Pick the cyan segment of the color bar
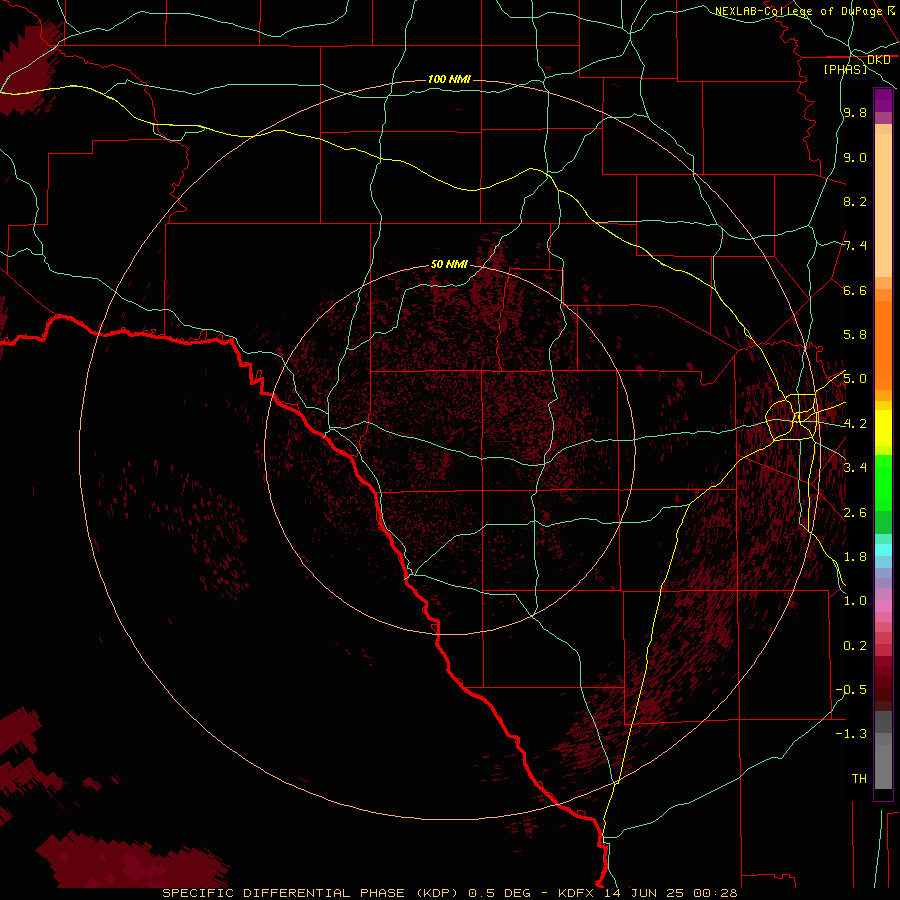 883,550
